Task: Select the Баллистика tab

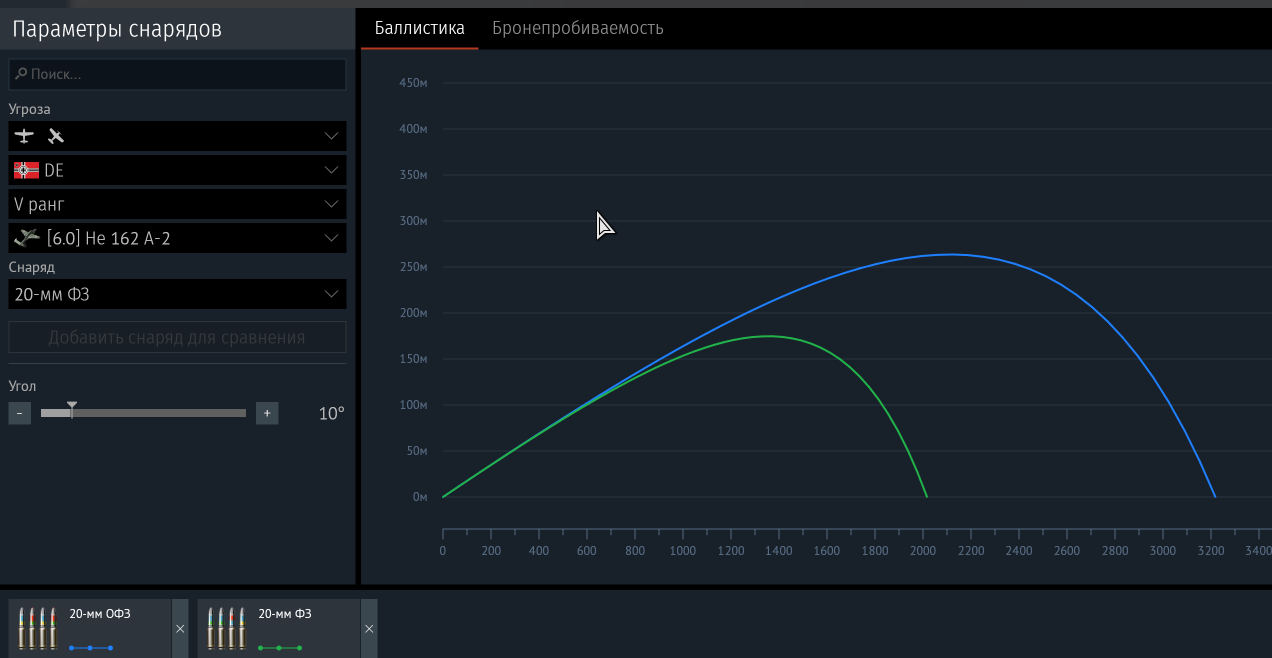Action: pyautogui.click(x=419, y=28)
